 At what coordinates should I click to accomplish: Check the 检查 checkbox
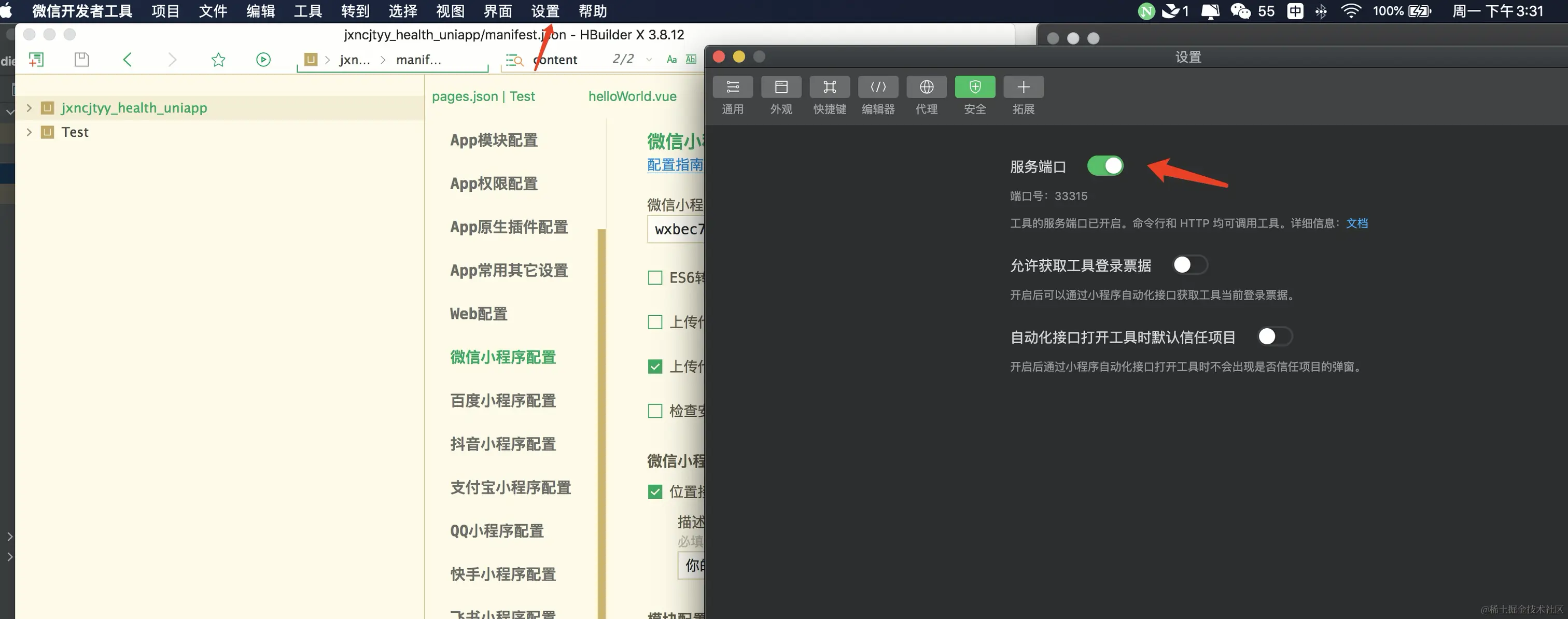pos(655,411)
